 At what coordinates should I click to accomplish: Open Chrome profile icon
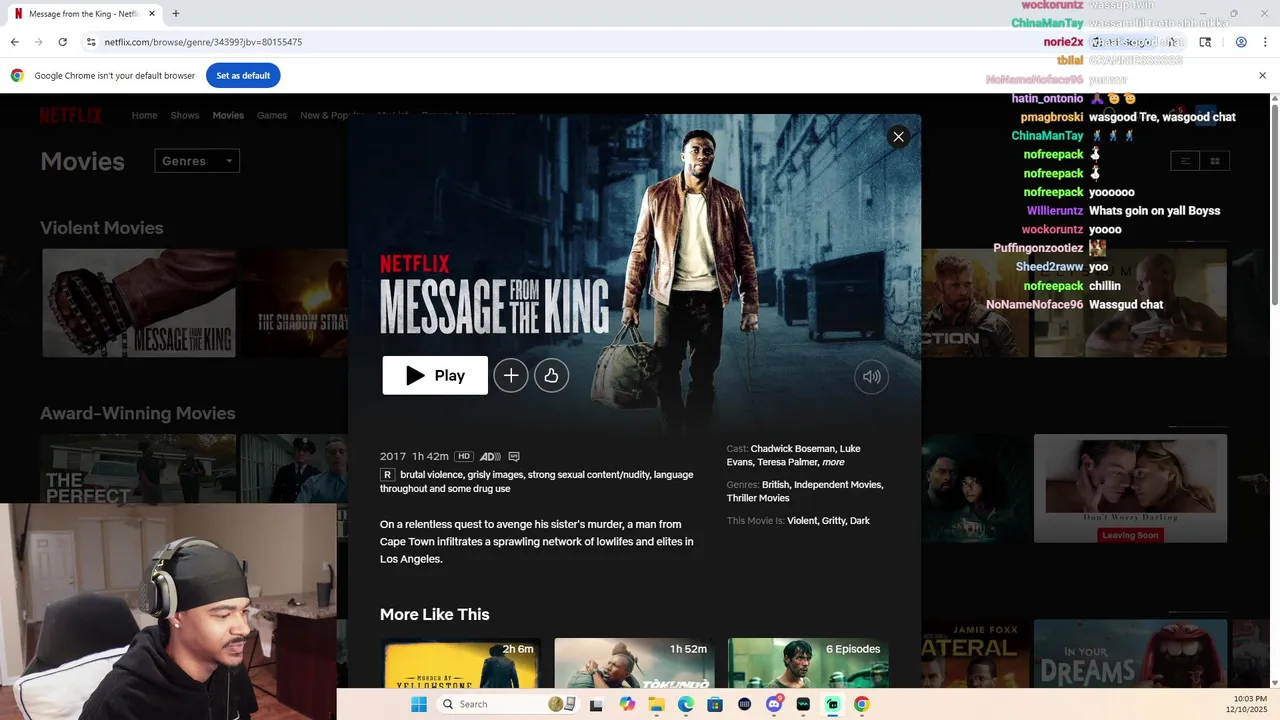click(x=1241, y=42)
